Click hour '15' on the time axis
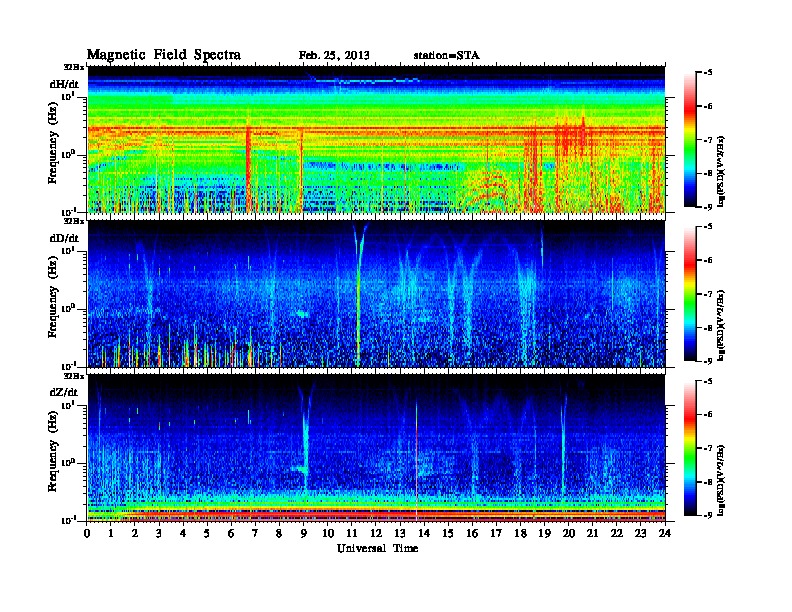Screen dimensions: 792x612 click(x=448, y=533)
